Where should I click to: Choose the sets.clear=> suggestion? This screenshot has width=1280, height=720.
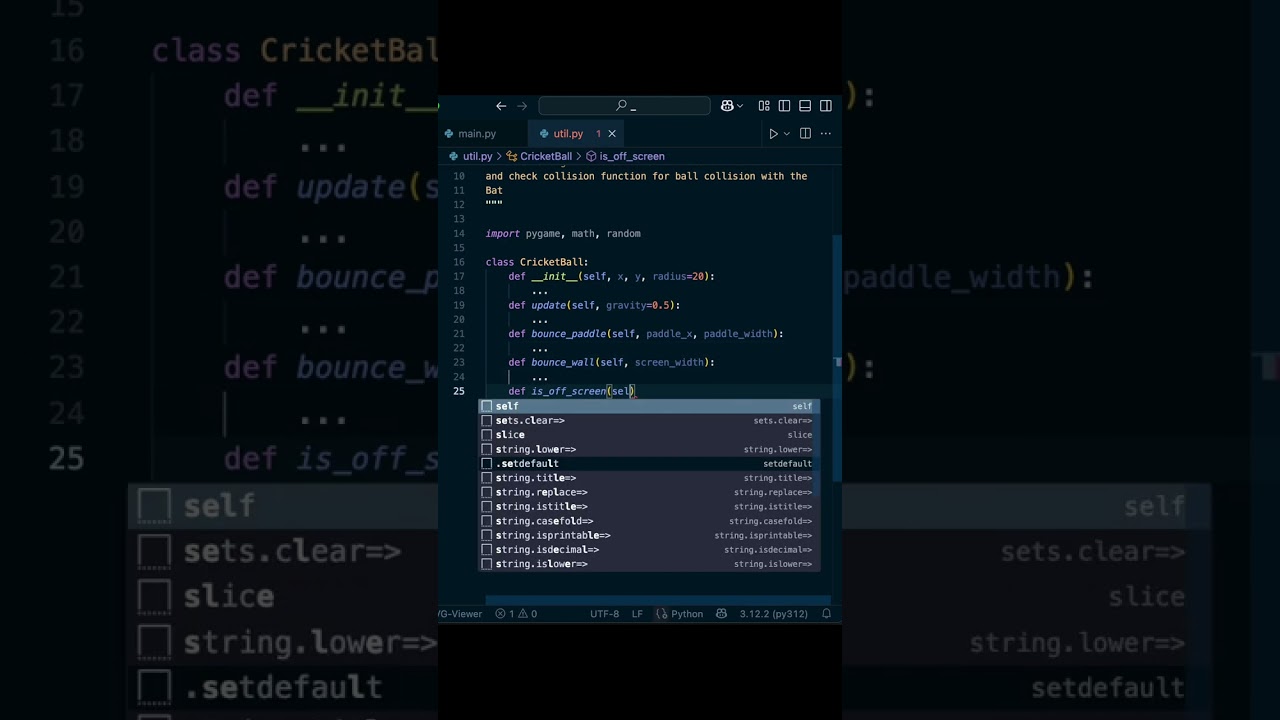tap(650, 421)
